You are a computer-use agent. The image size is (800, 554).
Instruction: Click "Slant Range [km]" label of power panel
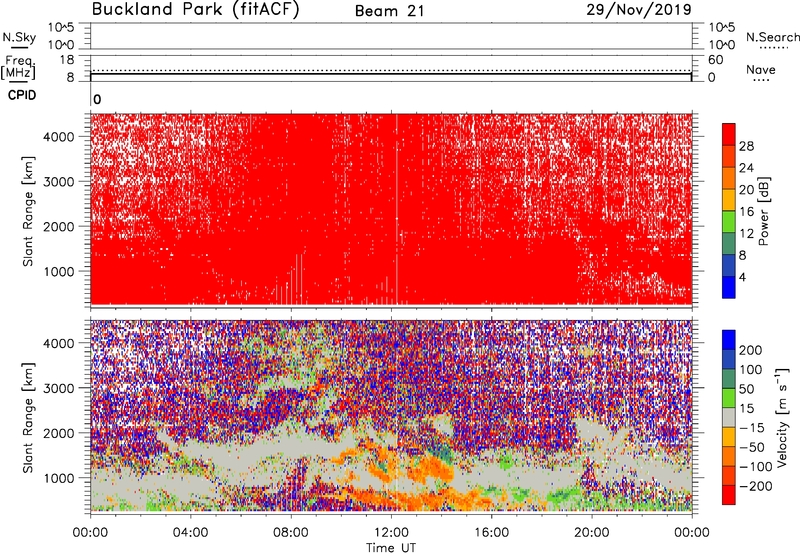click(28, 211)
